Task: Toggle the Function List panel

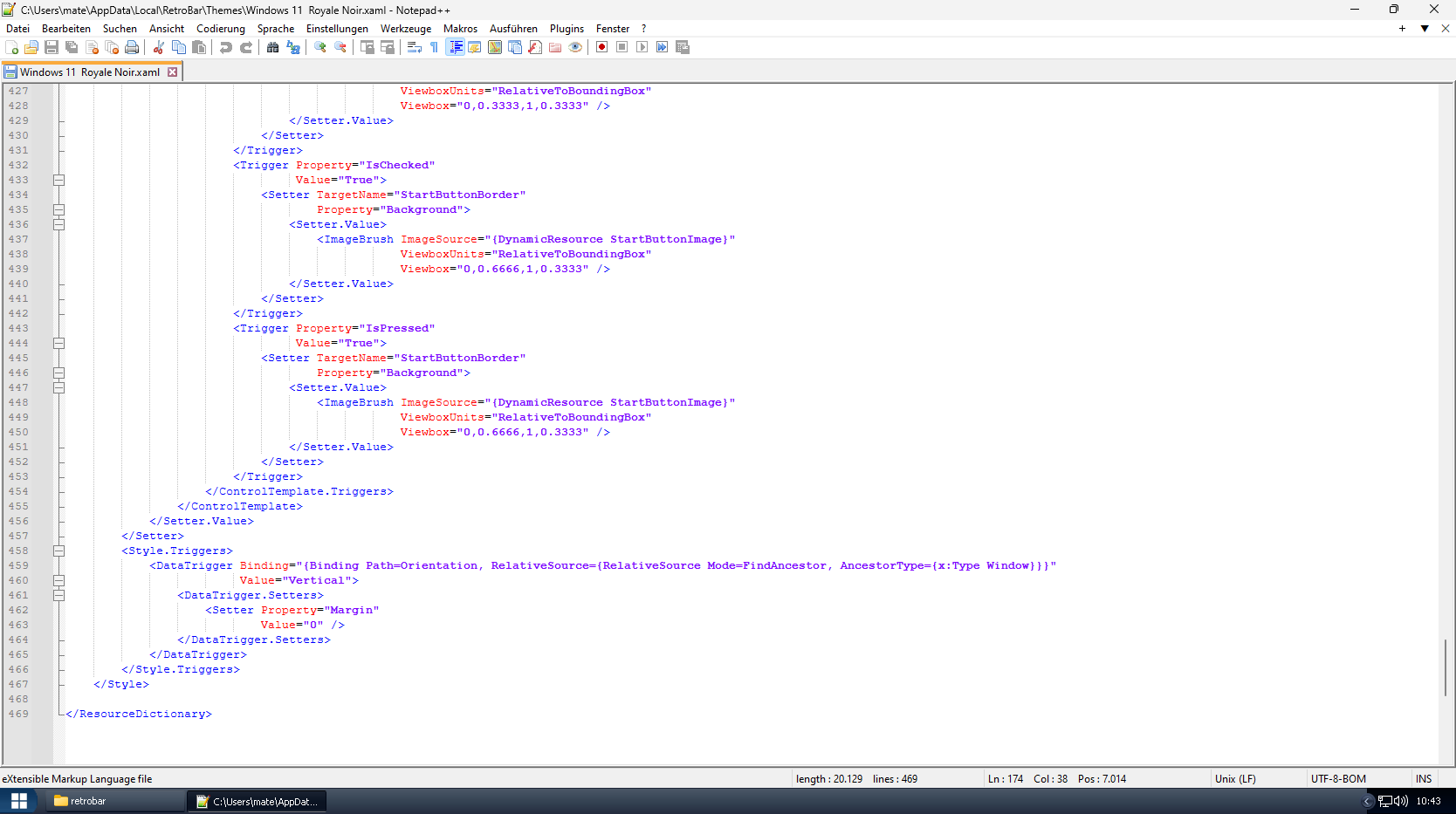Action: pos(535,47)
